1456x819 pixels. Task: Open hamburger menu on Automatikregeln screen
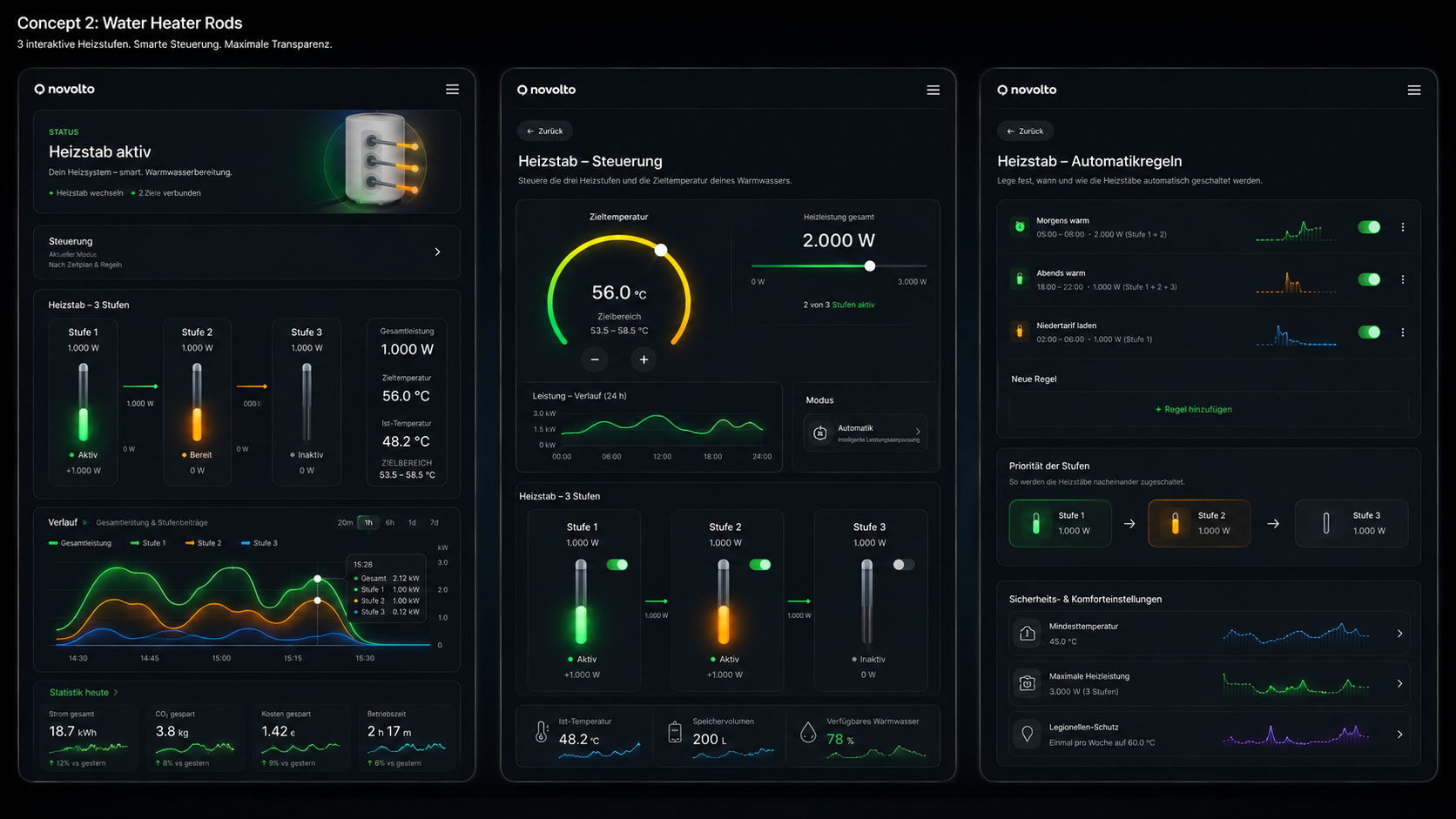[1414, 90]
